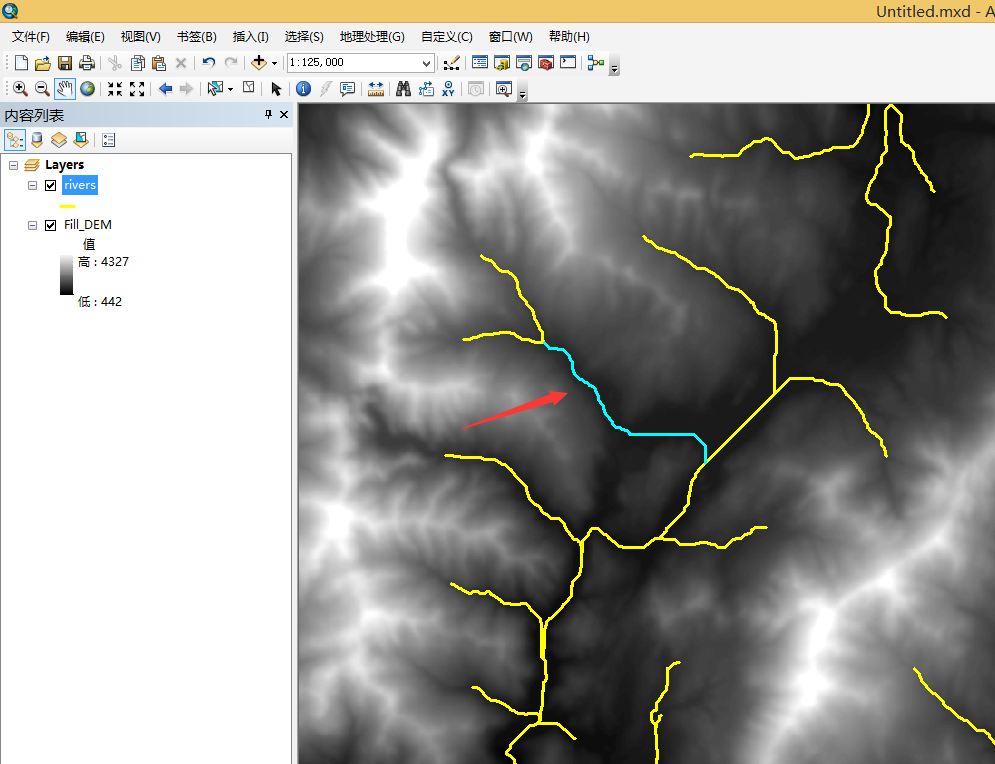Screen dimensions: 995x764
Task: Click the Add Data plus icon
Action: [259, 63]
